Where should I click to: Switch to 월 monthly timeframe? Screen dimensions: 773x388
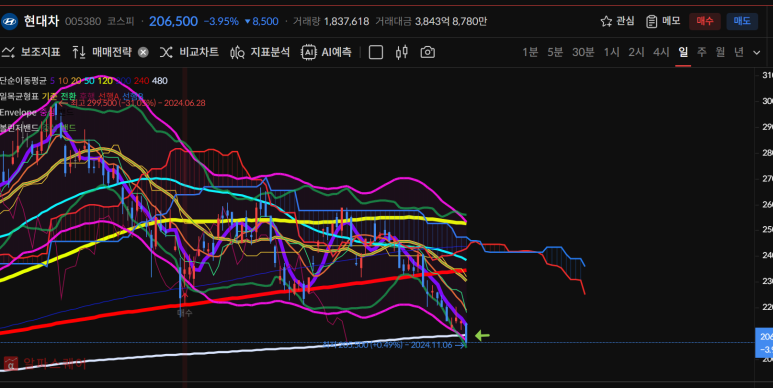click(720, 52)
